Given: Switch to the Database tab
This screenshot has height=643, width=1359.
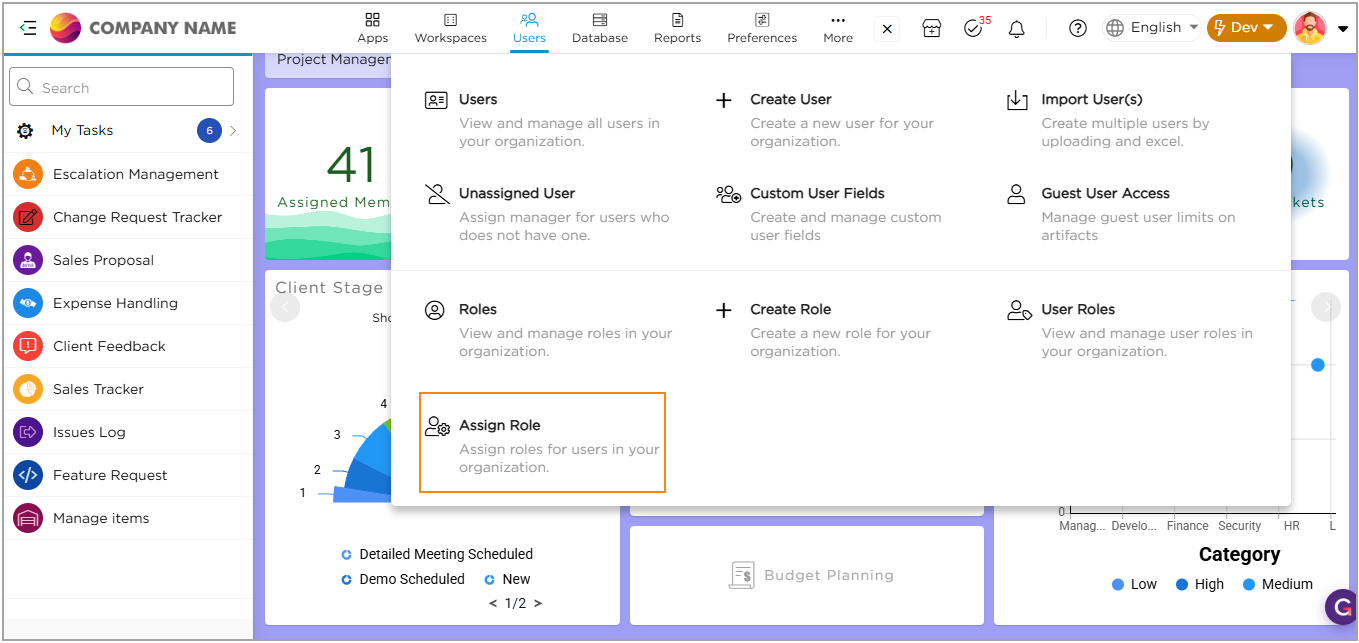Looking at the screenshot, I should click(600, 28).
